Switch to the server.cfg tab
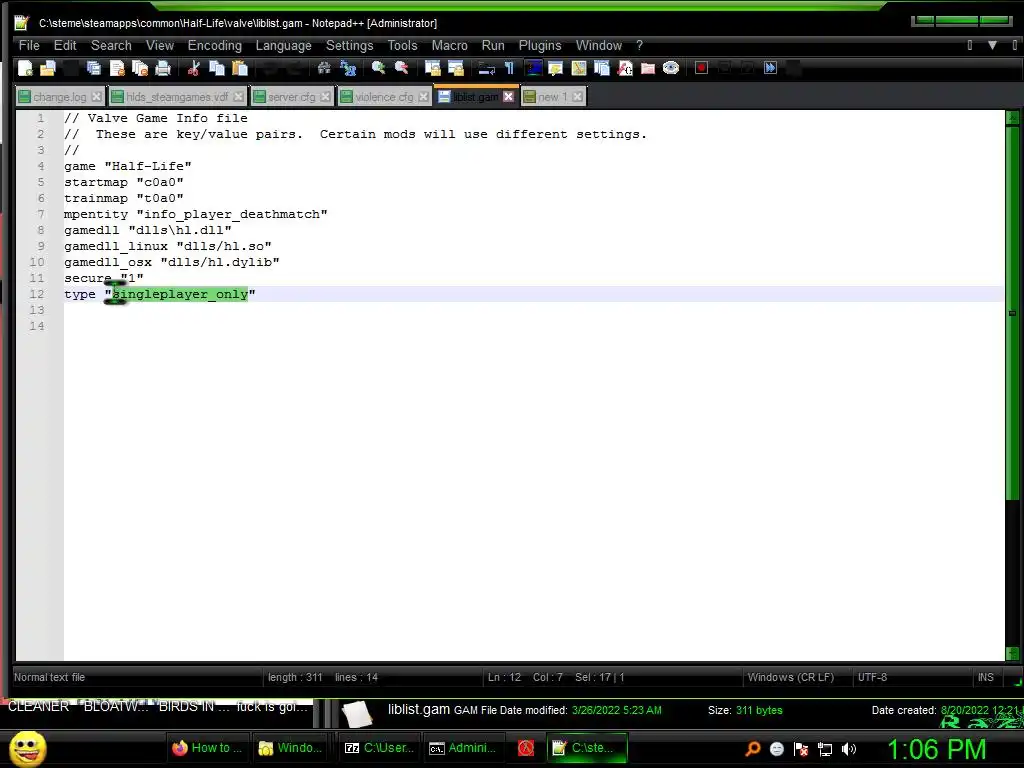The height and width of the screenshot is (768, 1024). (291, 97)
